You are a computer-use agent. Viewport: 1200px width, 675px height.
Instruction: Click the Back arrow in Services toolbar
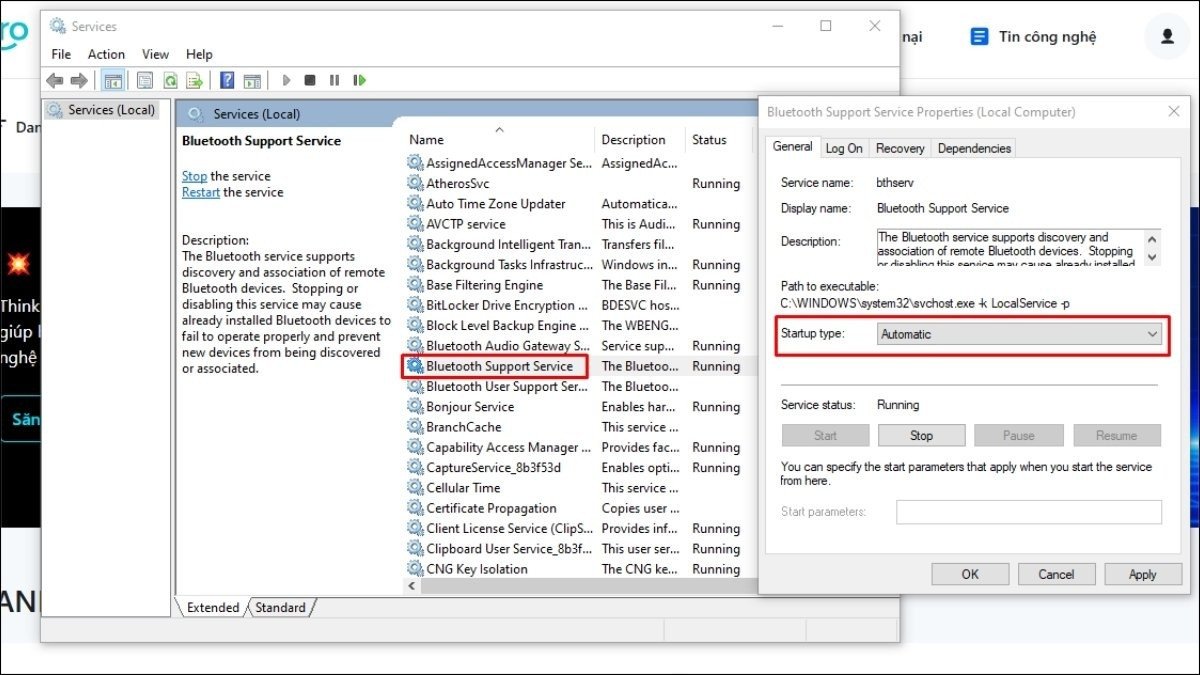pos(54,81)
